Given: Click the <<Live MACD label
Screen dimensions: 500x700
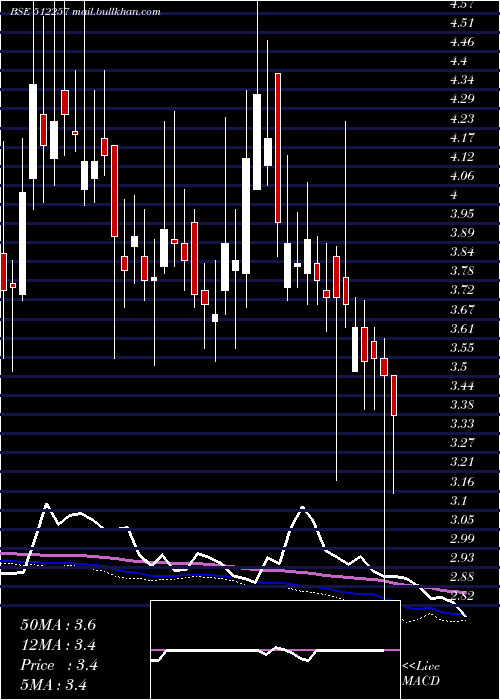Looking at the screenshot, I should [421, 673].
